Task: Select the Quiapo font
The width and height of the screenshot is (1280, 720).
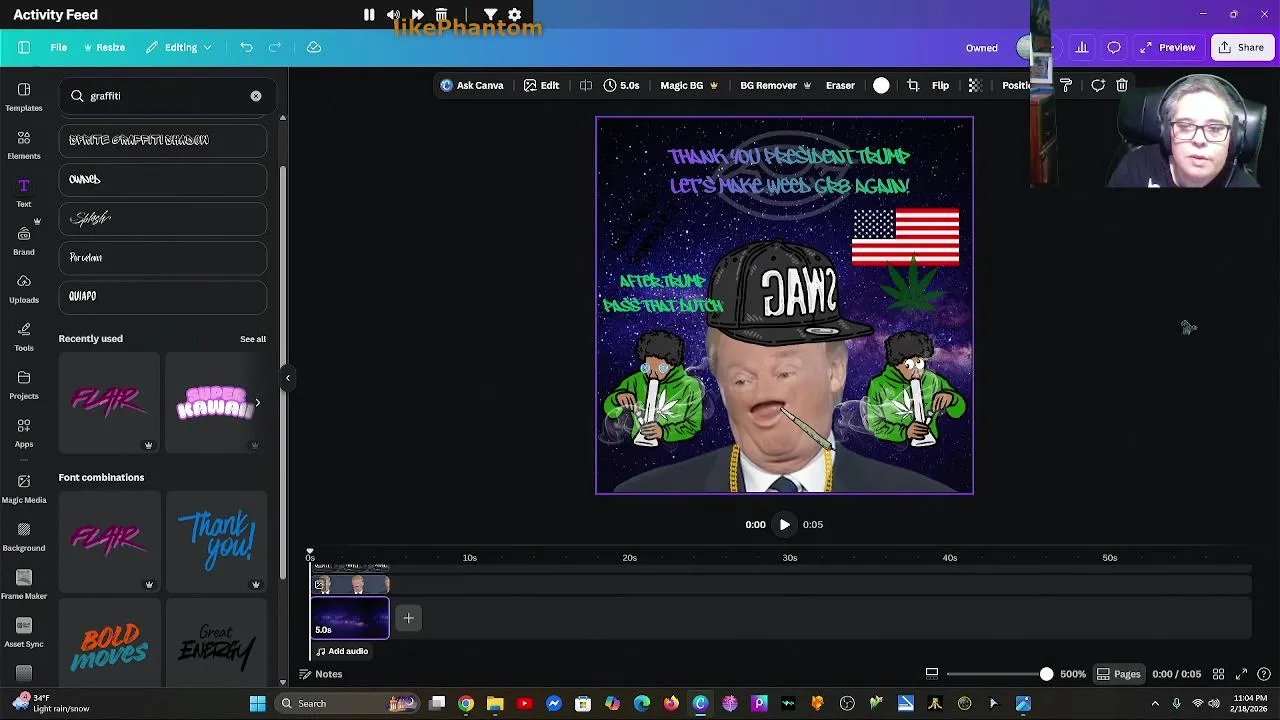Action: coord(163,296)
